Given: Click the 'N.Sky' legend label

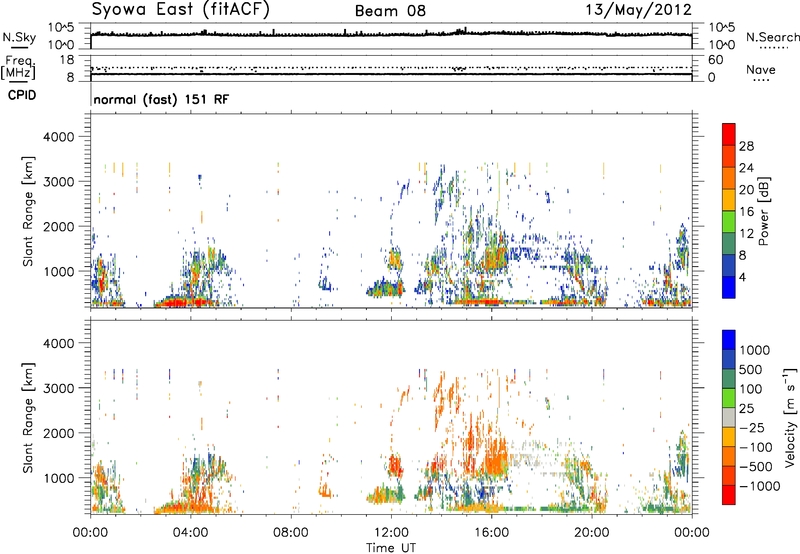Looking at the screenshot, I should (x=19, y=37).
